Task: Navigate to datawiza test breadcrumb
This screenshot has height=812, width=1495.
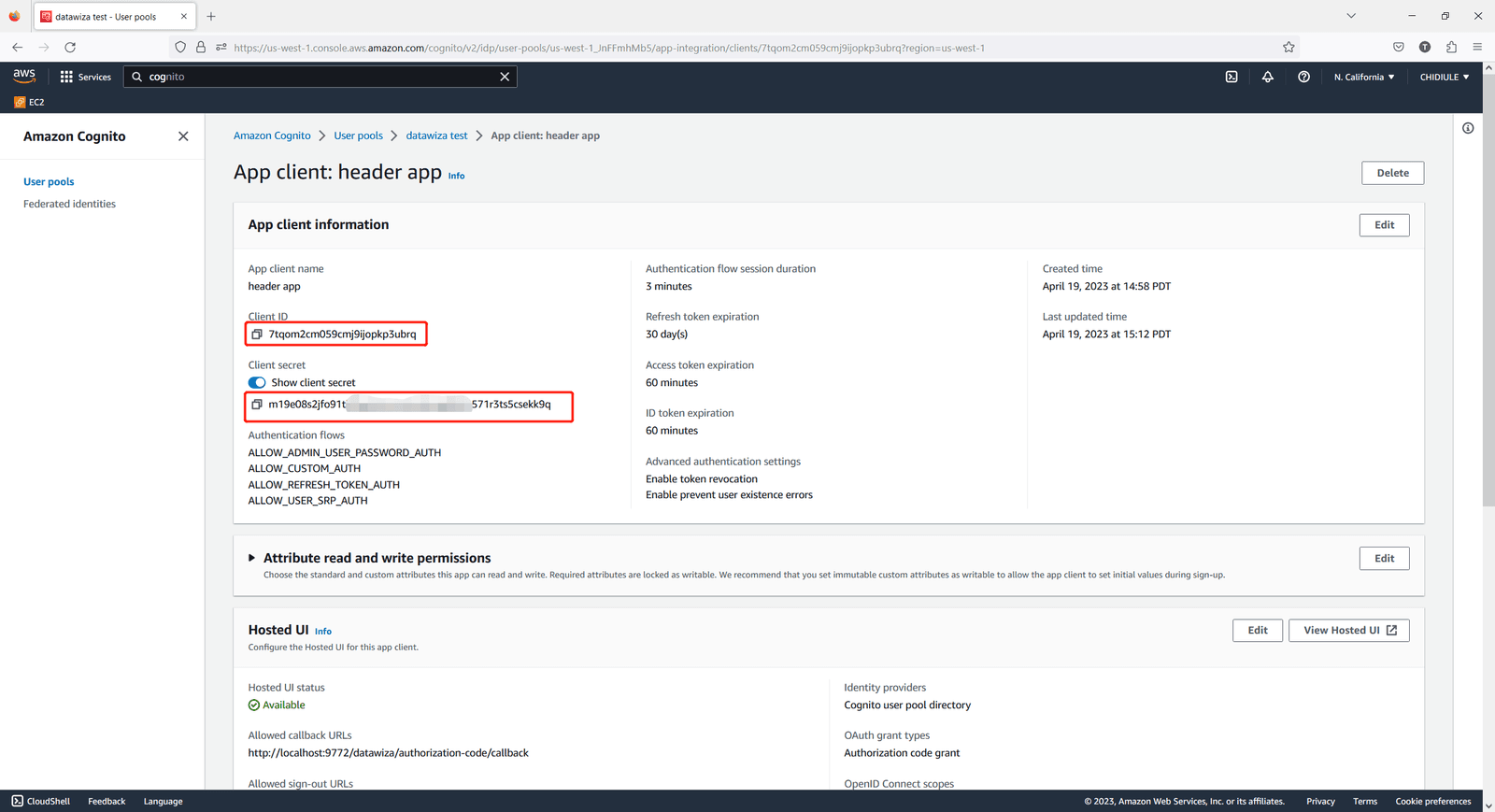Action: pyautogui.click(x=436, y=135)
